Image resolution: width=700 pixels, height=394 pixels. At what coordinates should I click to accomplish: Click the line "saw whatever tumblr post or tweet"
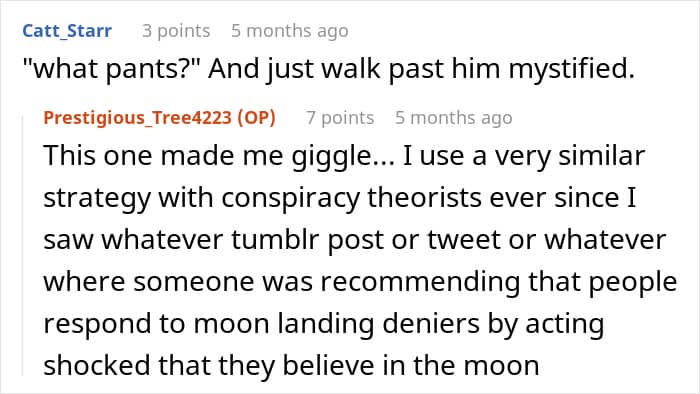[354, 240]
